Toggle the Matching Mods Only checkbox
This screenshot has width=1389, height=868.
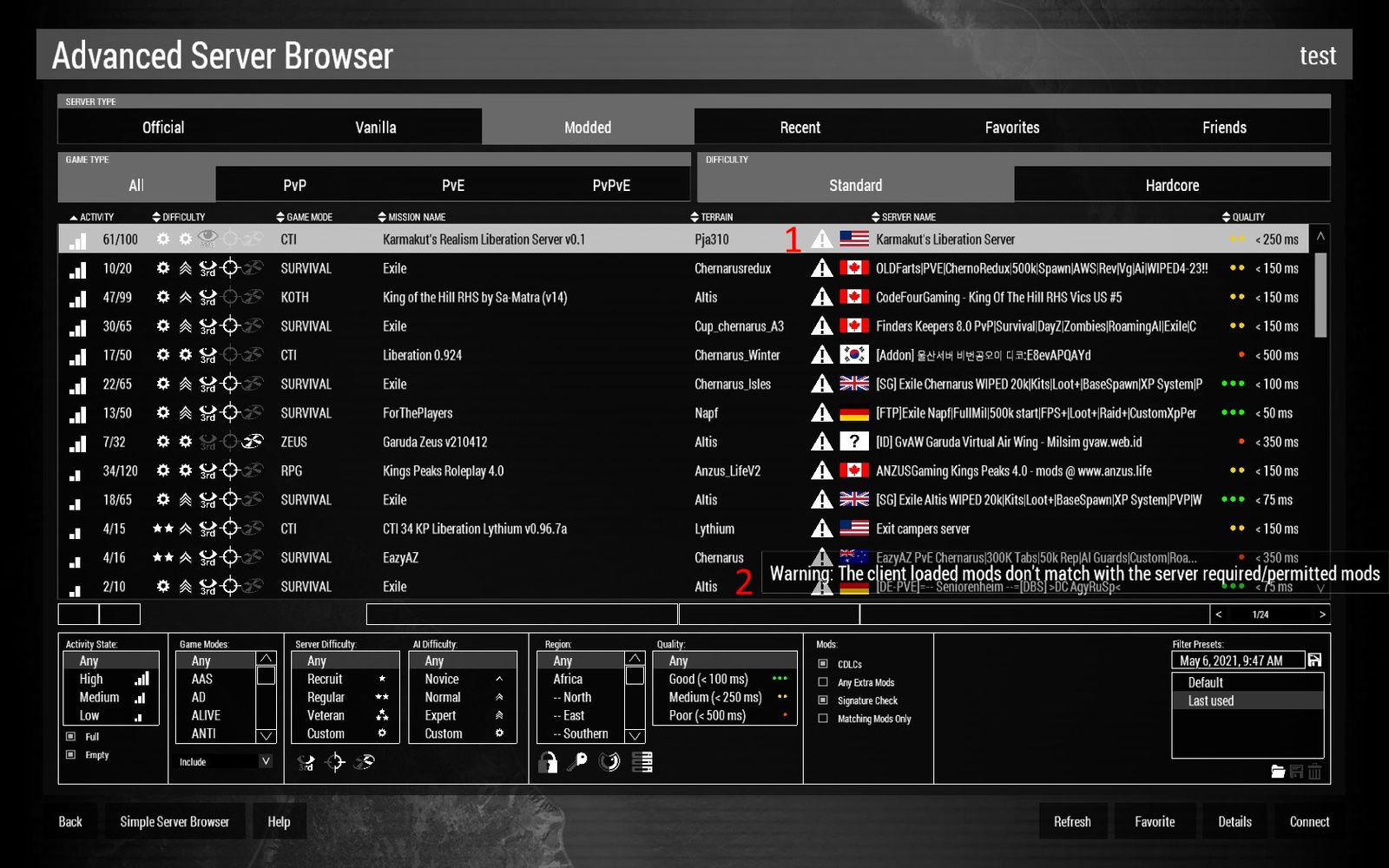(822, 719)
